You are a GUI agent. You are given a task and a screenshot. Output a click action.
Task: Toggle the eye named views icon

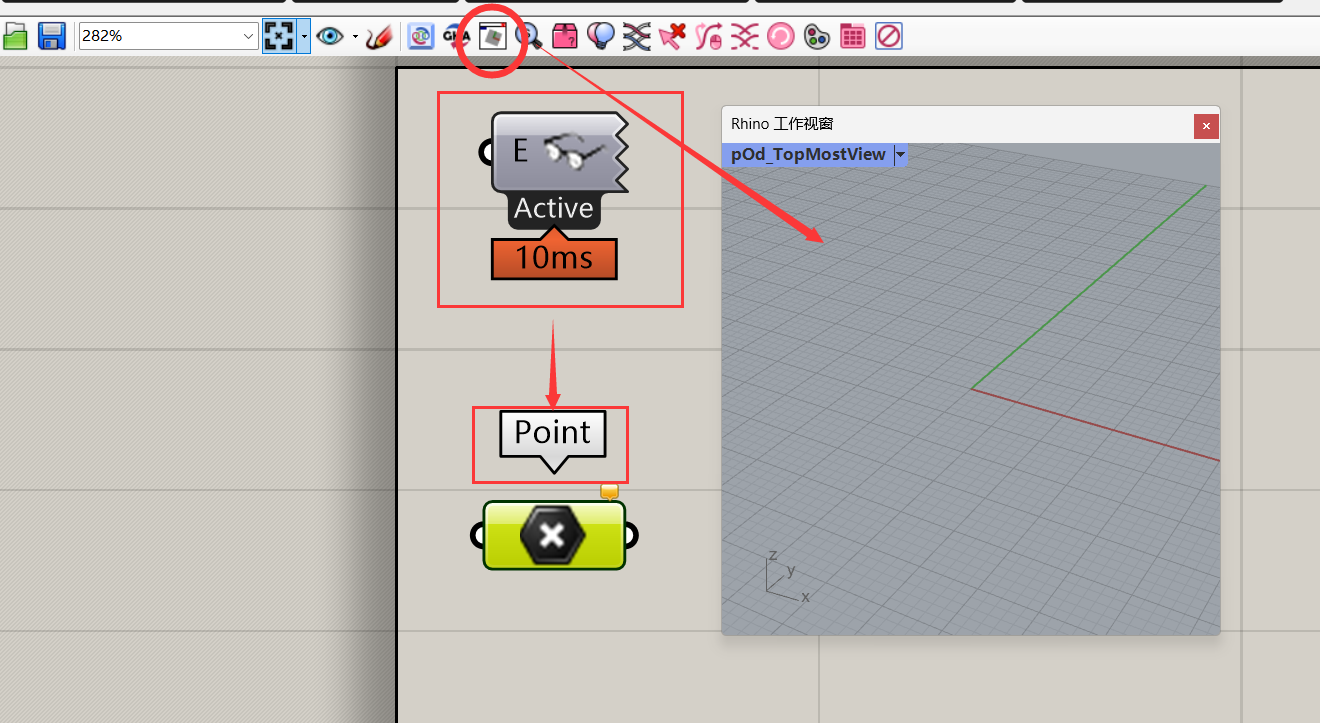(x=331, y=37)
